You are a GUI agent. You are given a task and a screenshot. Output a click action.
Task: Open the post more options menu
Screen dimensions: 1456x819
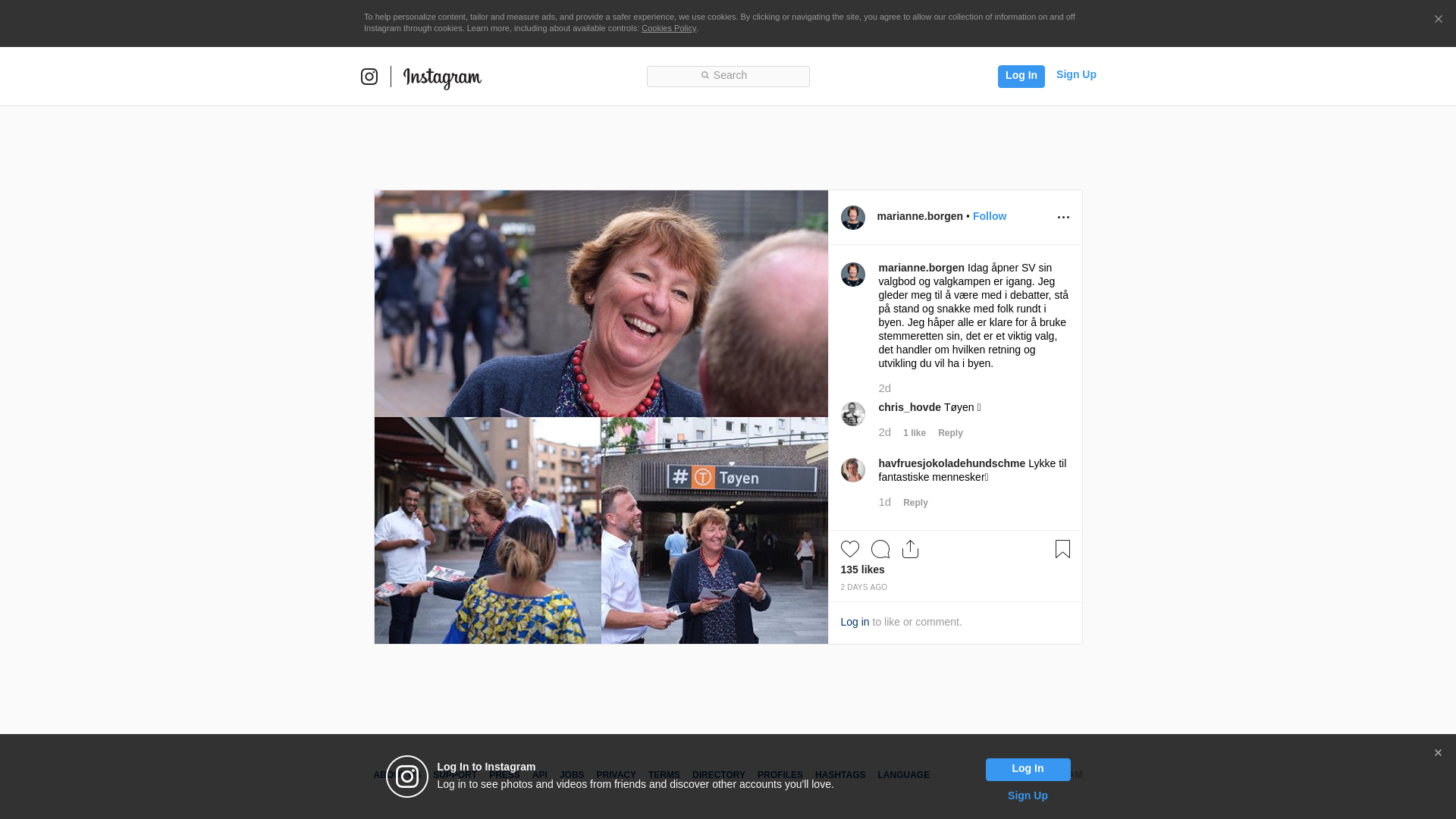click(1063, 218)
